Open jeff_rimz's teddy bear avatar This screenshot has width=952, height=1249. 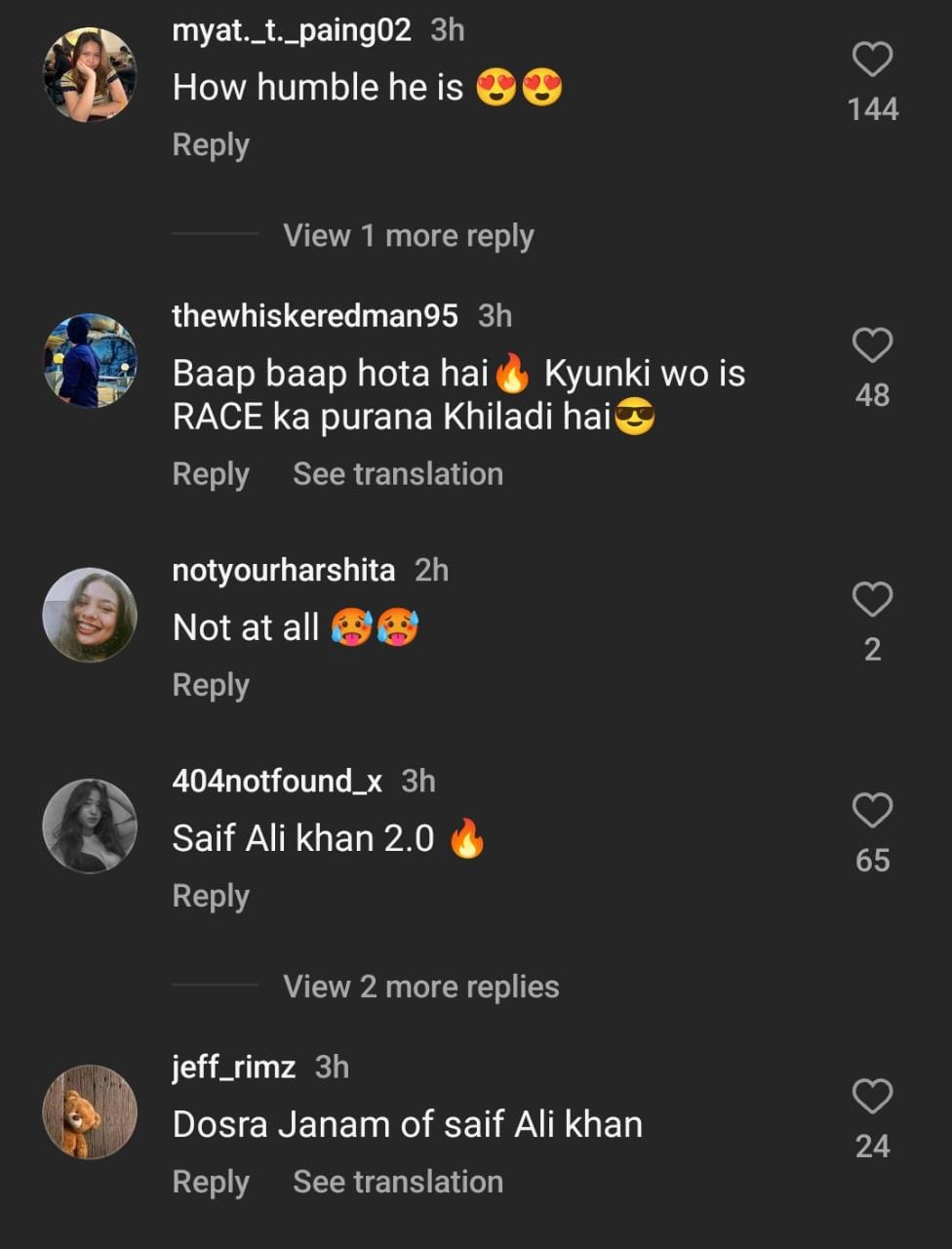point(90,1111)
